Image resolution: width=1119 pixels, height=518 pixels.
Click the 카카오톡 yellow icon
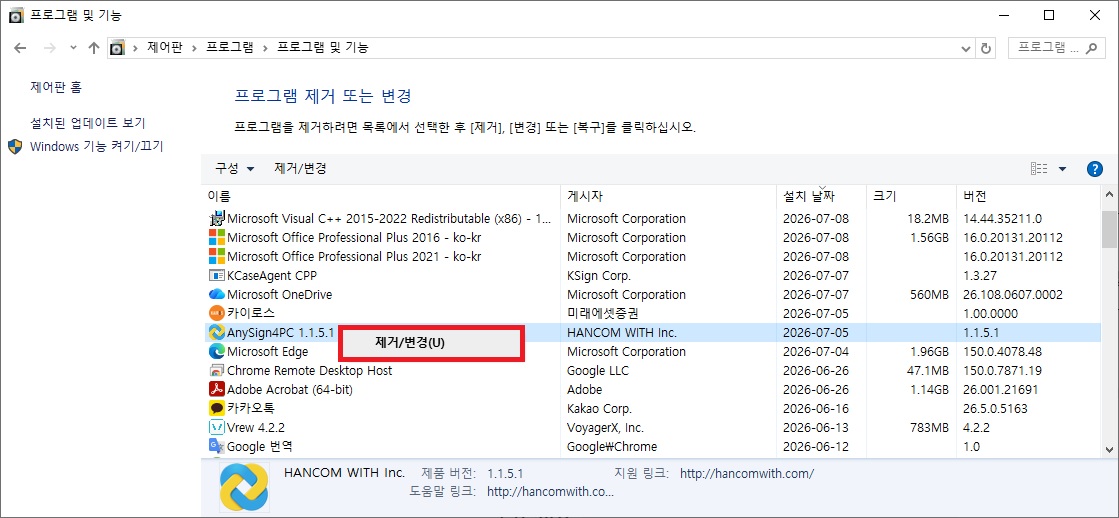[x=216, y=409]
